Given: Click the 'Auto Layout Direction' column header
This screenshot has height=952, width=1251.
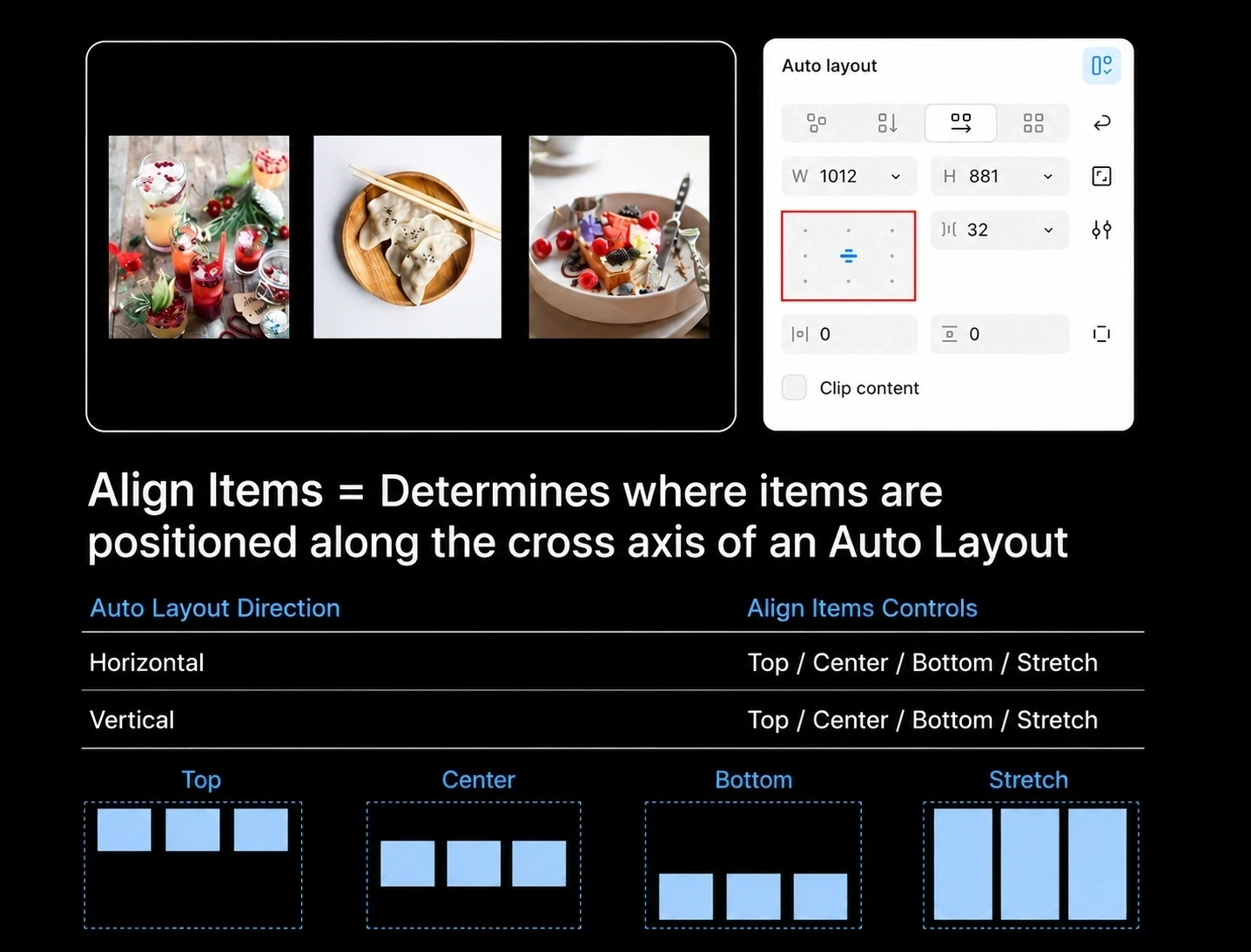Looking at the screenshot, I should tap(215, 607).
